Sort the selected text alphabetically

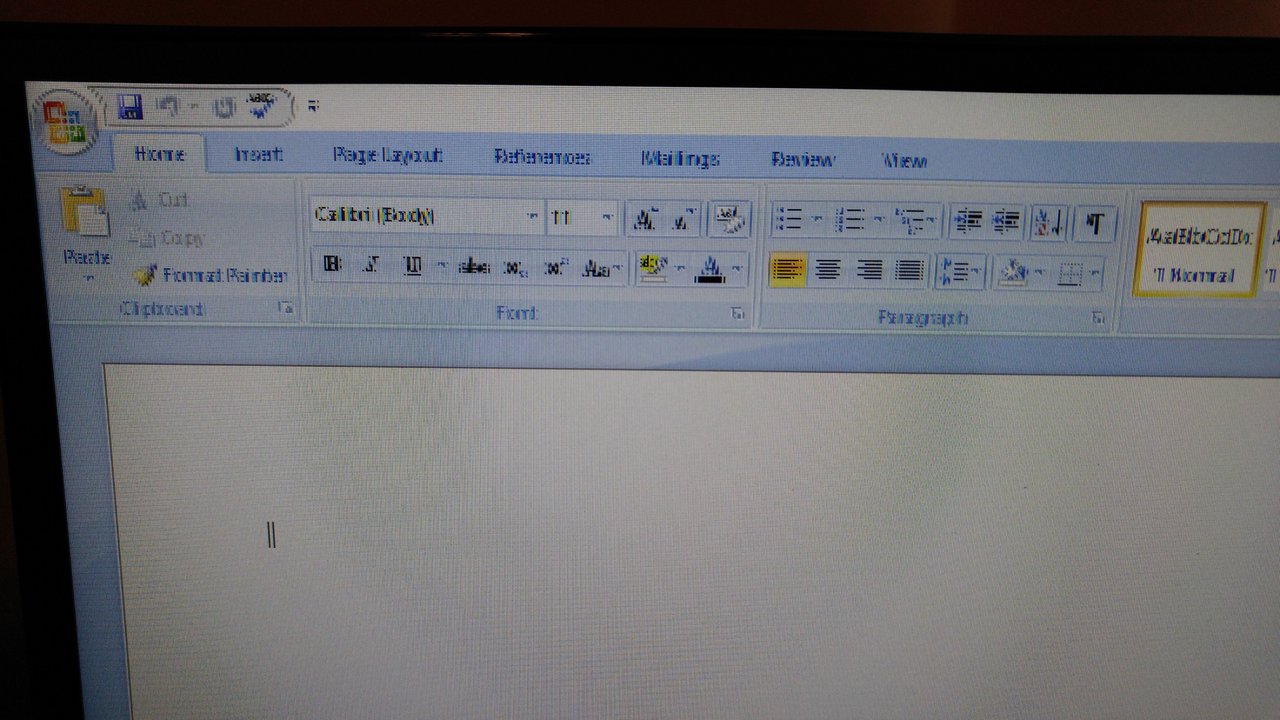click(x=1049, y=221)
